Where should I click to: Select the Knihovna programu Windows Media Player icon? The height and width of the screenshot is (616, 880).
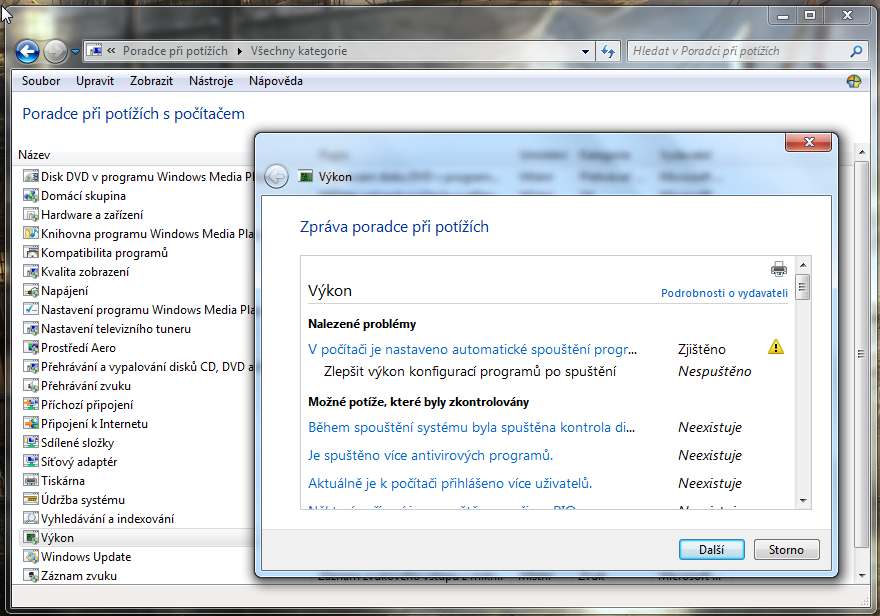[31, 233]
